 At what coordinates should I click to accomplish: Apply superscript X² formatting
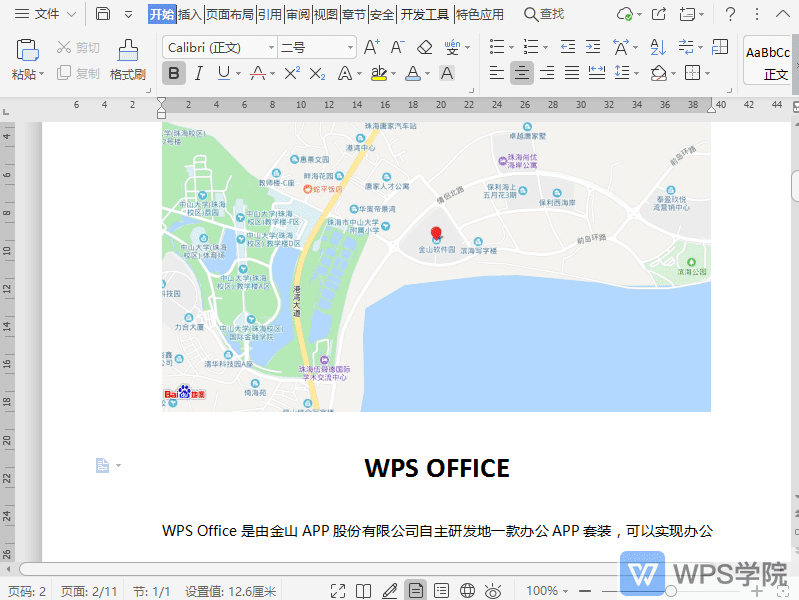click(292, 74)
